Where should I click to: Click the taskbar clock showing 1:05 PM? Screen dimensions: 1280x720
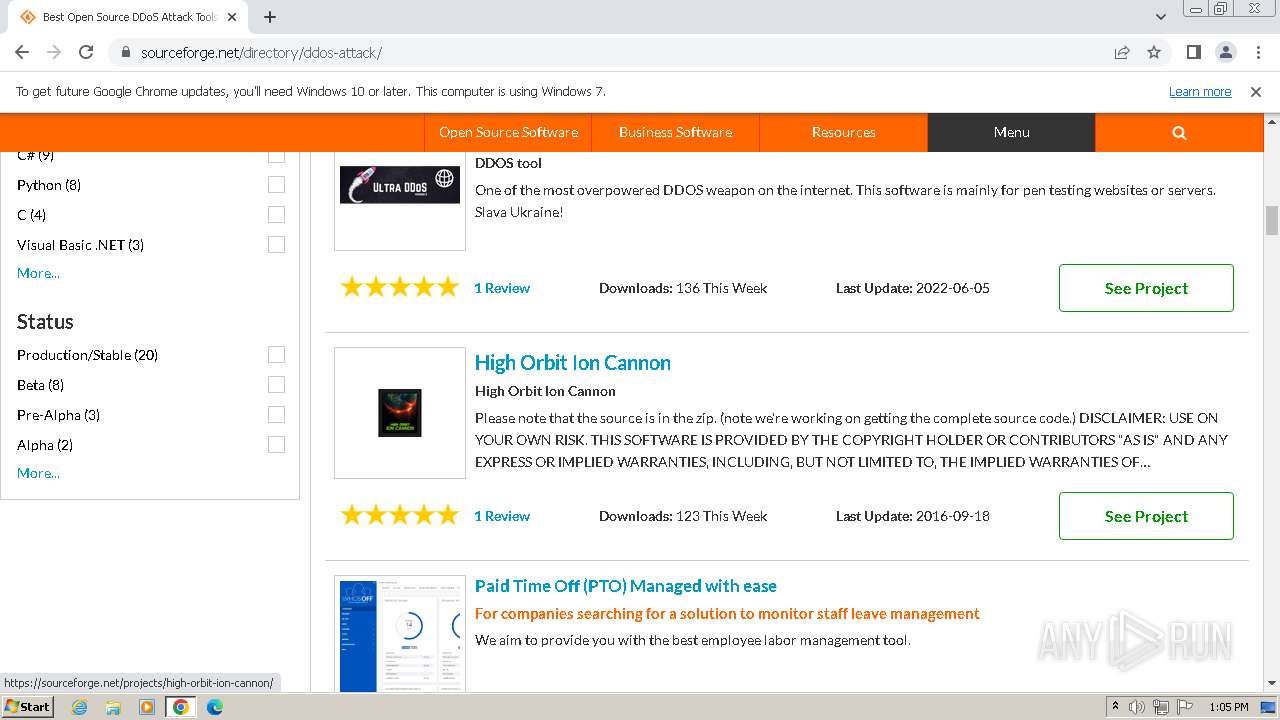pos(1228,707)
